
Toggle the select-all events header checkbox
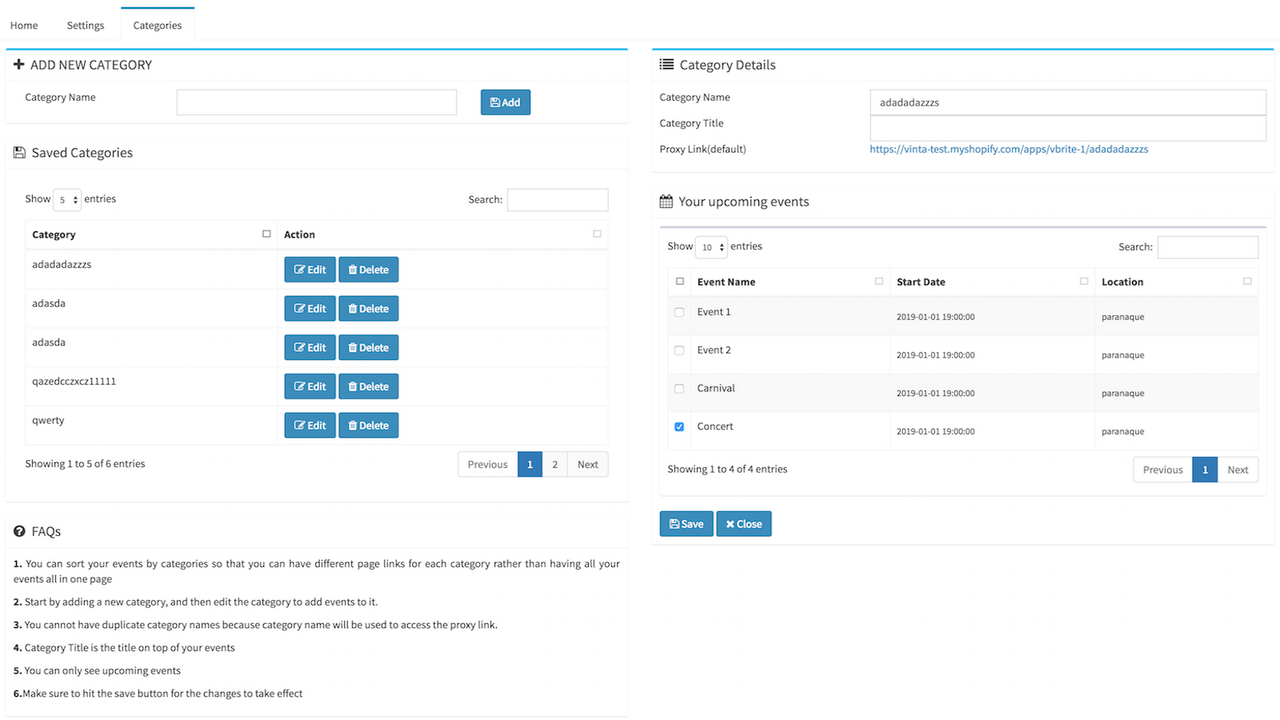[x=680, y=282]
